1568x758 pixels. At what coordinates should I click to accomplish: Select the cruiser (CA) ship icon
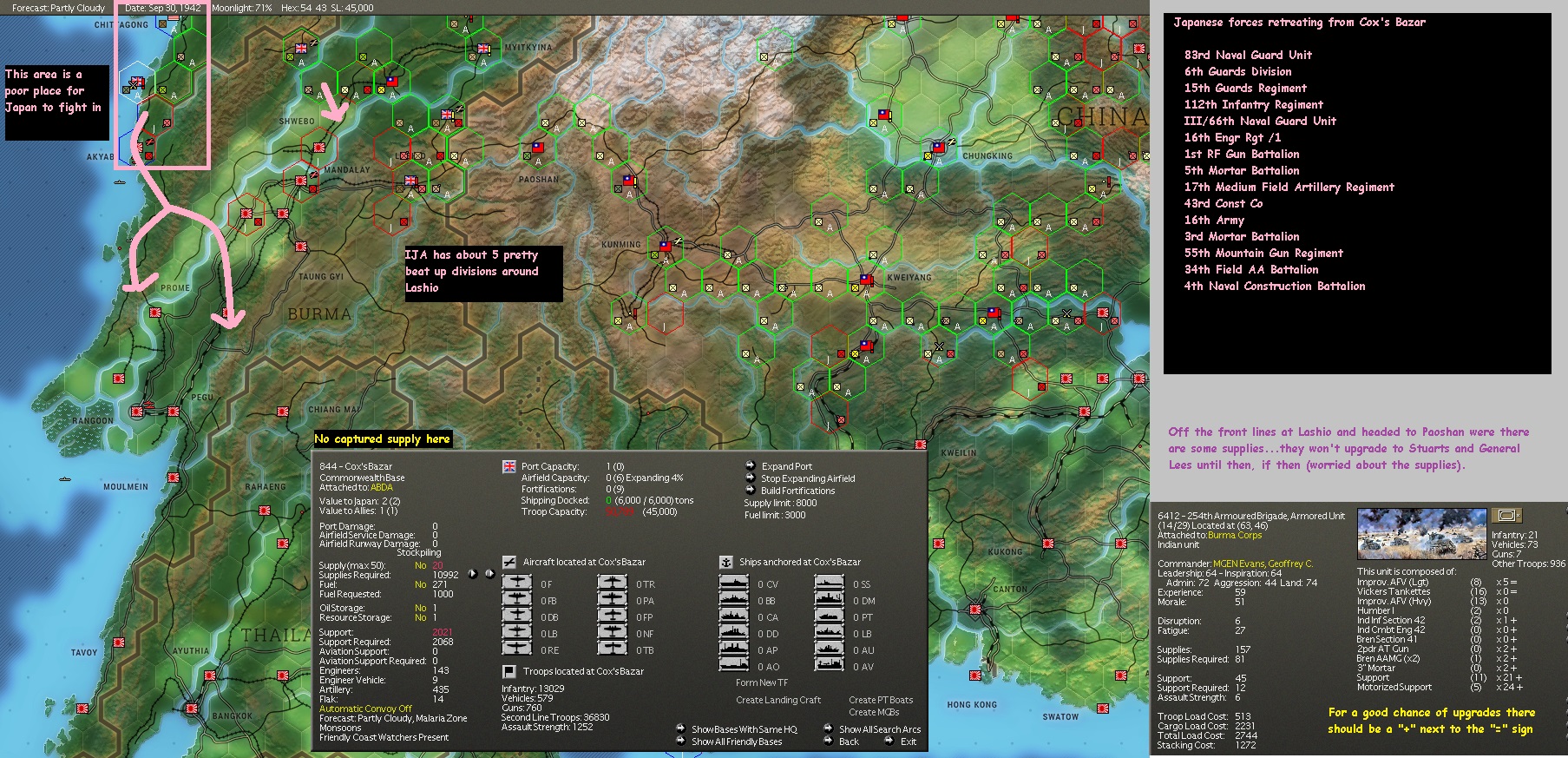click(734, 616)
